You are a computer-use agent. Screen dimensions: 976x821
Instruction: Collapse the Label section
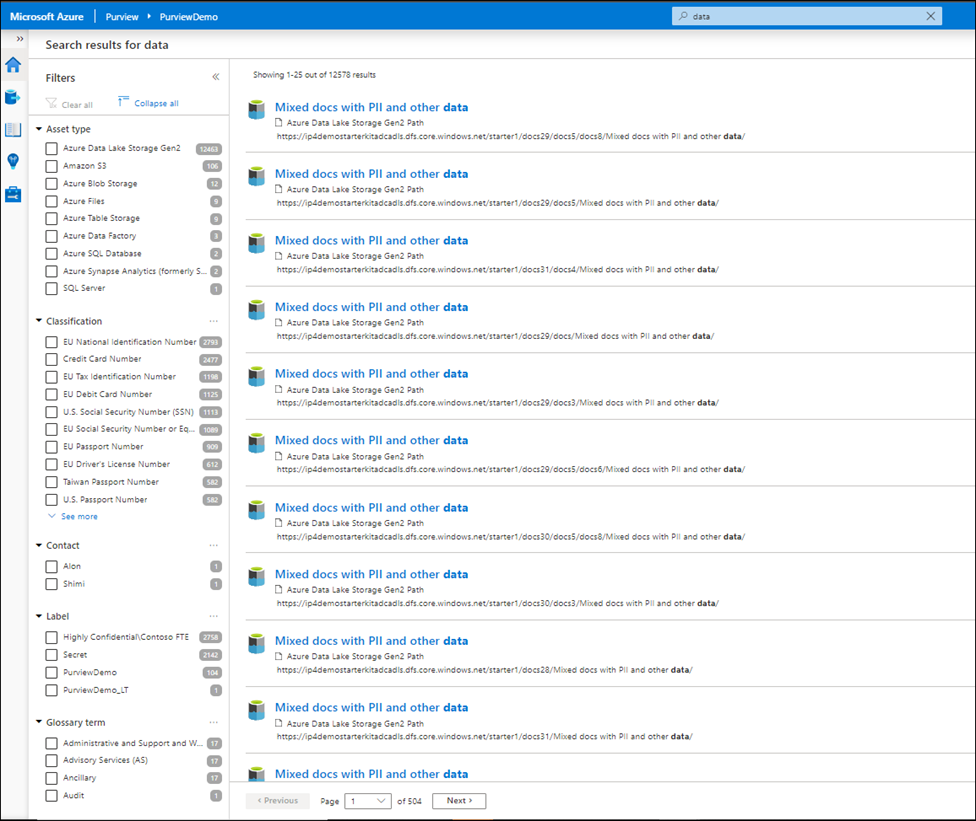[39, 616]
